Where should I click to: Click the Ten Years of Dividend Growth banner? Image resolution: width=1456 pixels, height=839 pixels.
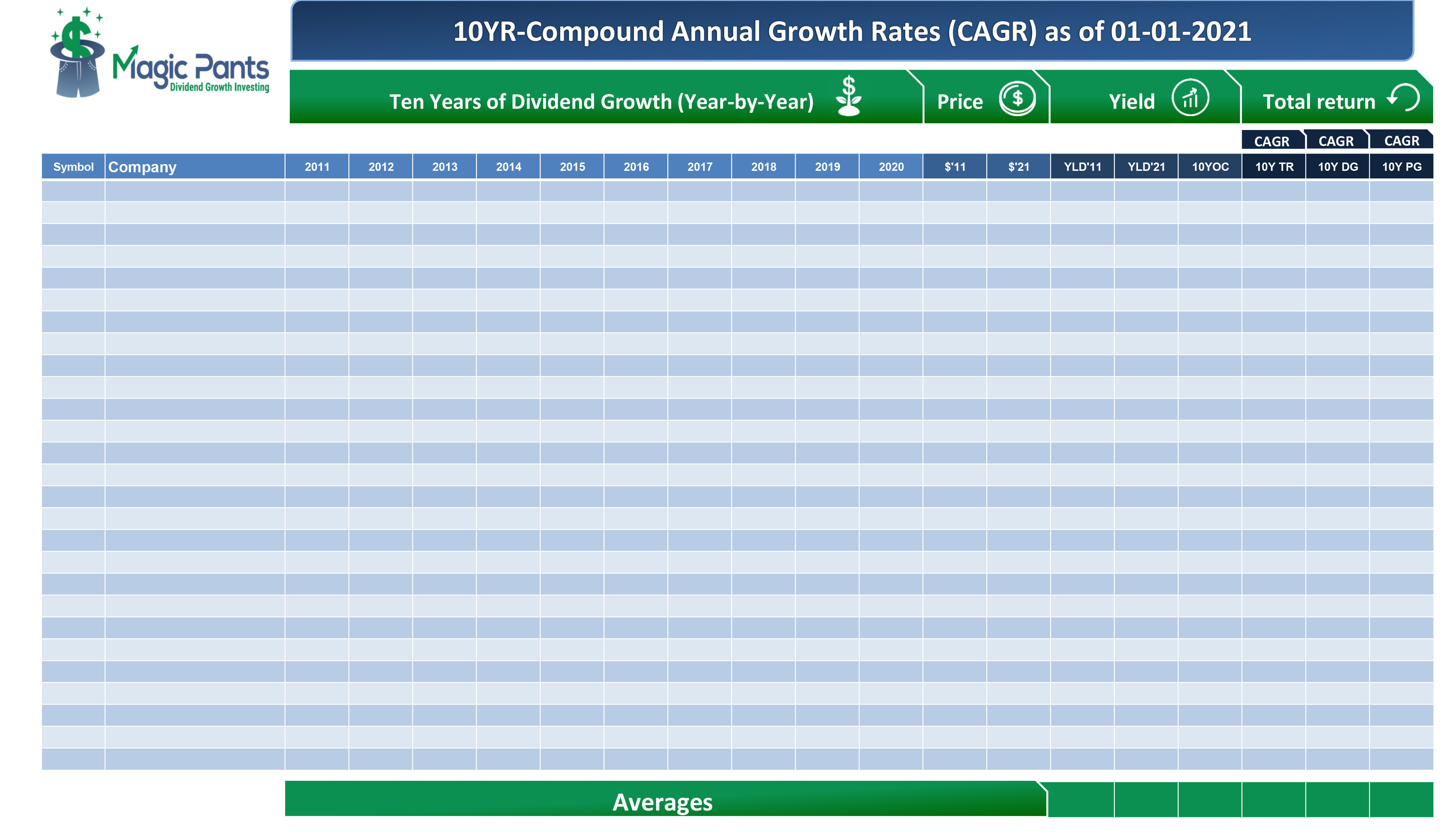(x=601, y=101)
